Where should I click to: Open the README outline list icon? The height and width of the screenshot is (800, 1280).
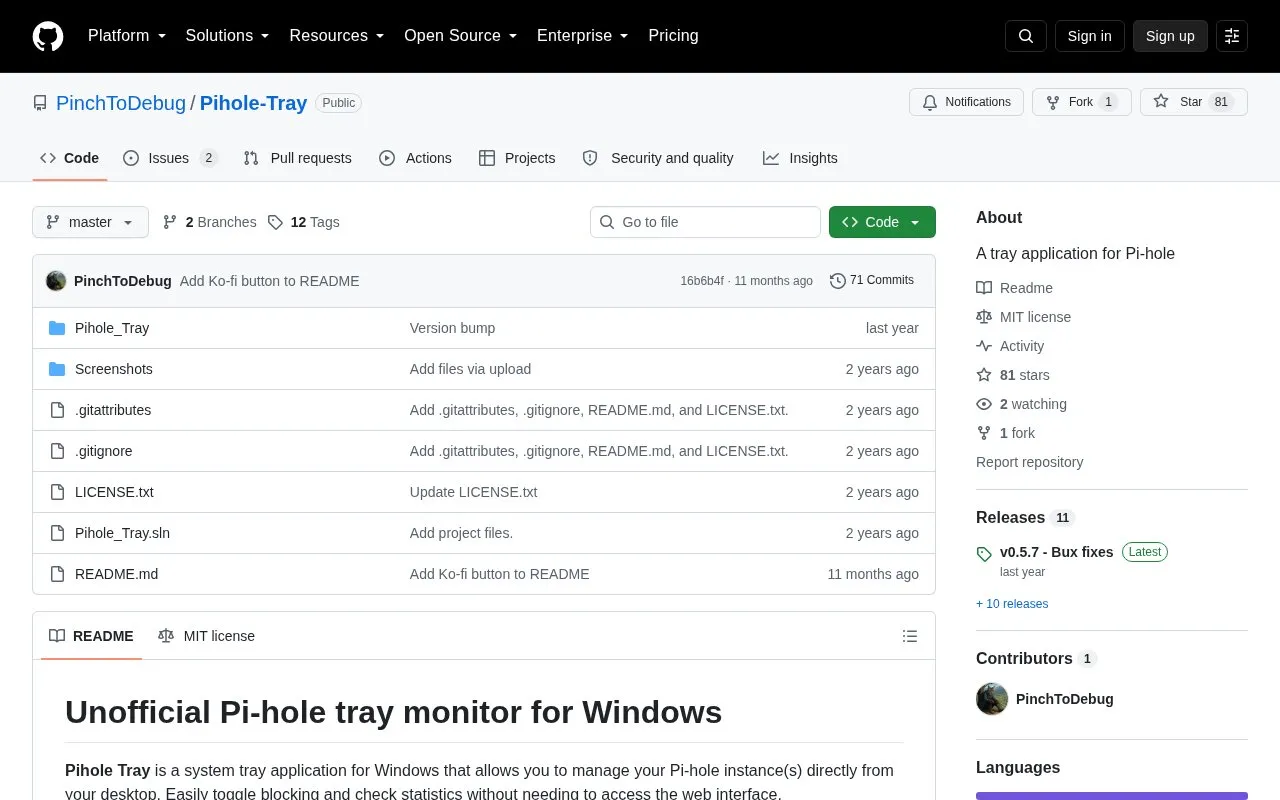coord(910,636)
